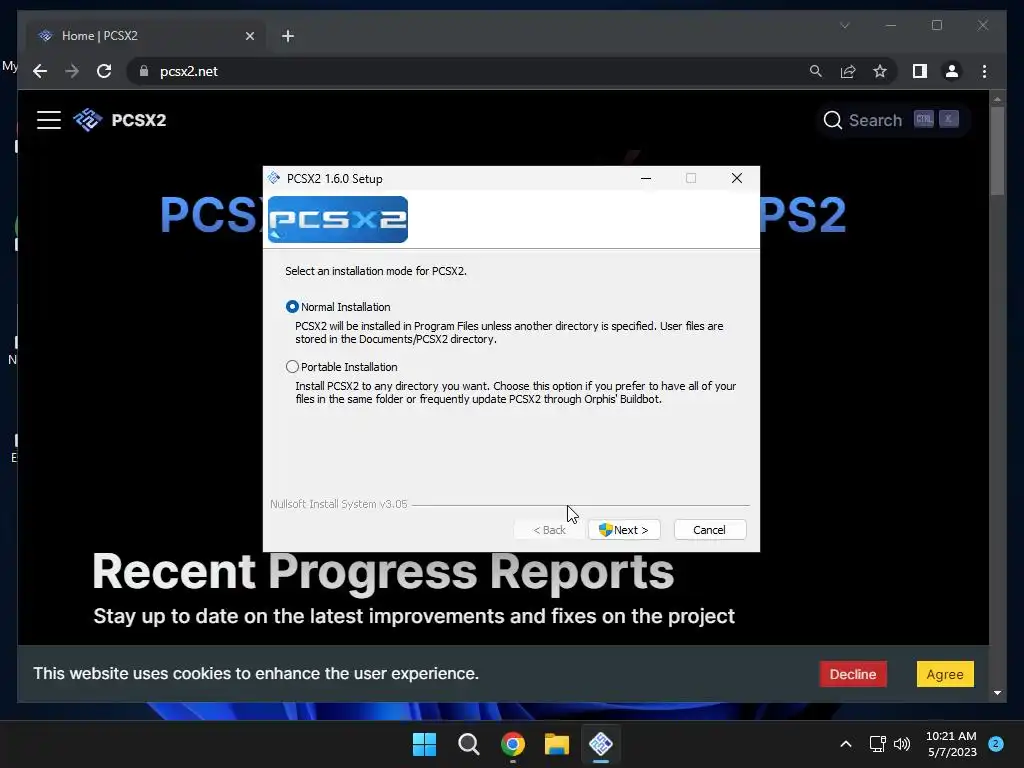Click the PCSX2 site logo icon
Viewport: 1024px width, 768px height.
[88, 120]
